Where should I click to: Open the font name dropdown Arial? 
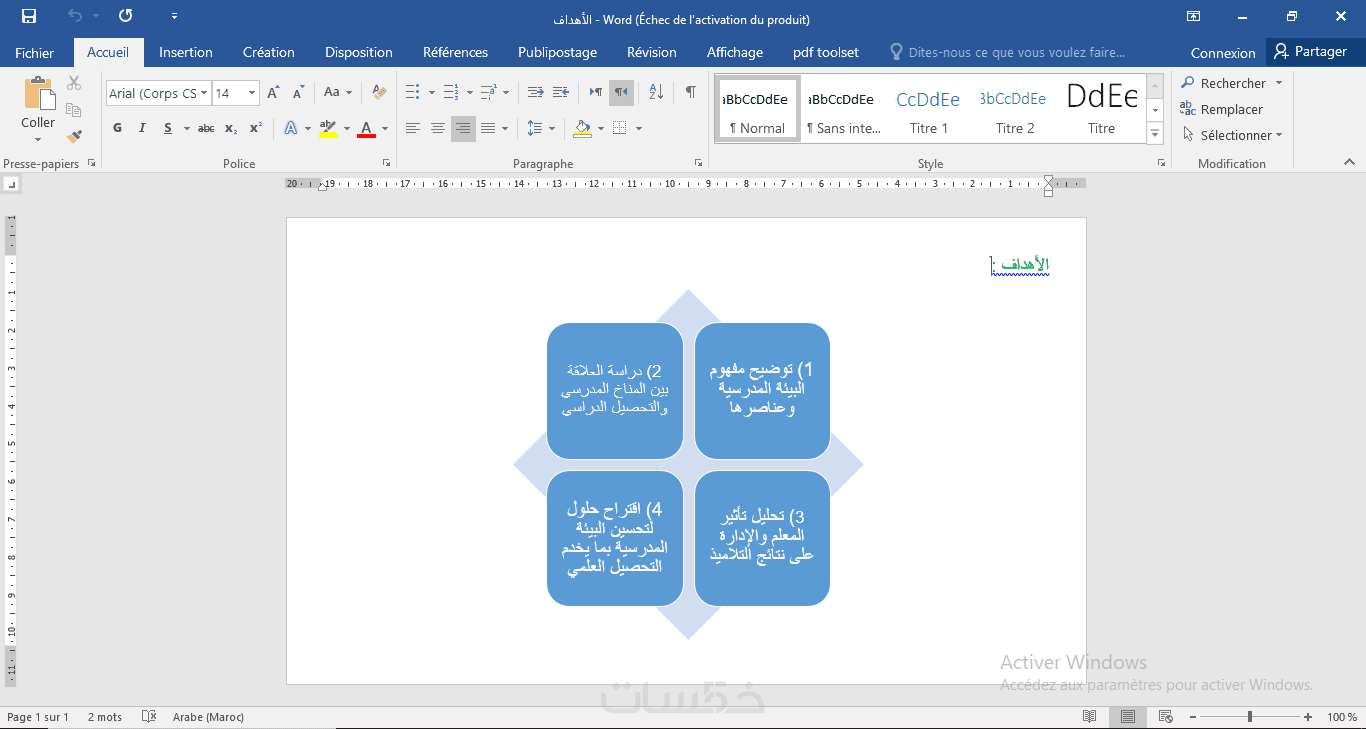pos(158,93)
